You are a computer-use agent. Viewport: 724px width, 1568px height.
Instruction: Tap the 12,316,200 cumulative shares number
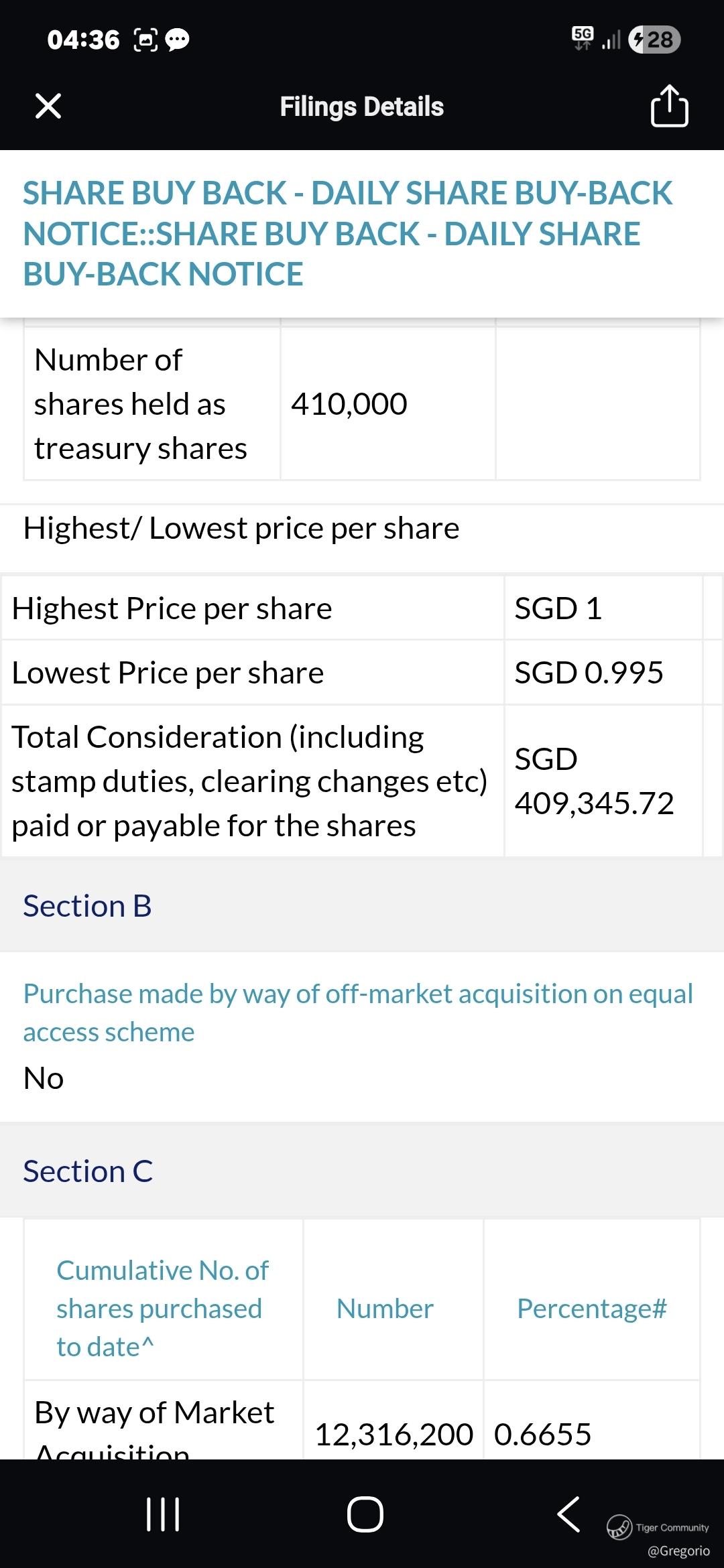click(394, 1434)
